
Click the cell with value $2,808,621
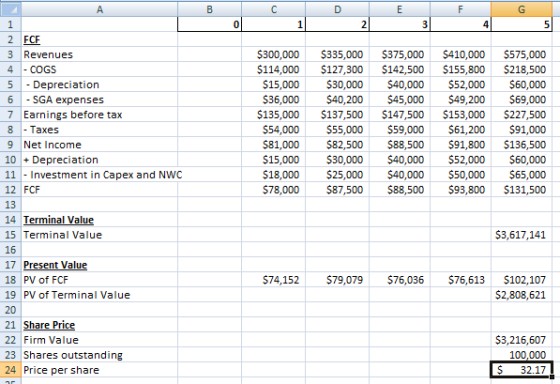[x=522, y=295]
